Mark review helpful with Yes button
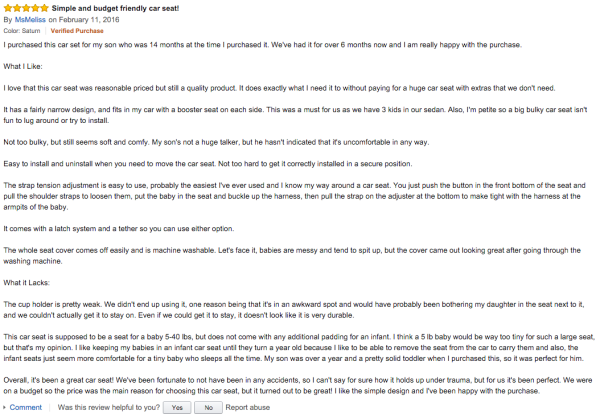 coord(177,408)
